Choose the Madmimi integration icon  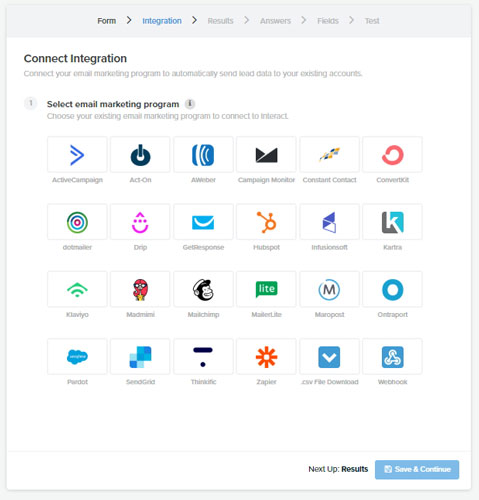[140, 289]
